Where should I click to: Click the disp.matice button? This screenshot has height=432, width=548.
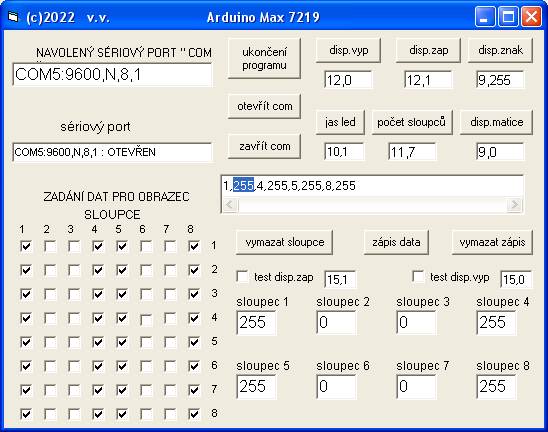pos(496,122)
